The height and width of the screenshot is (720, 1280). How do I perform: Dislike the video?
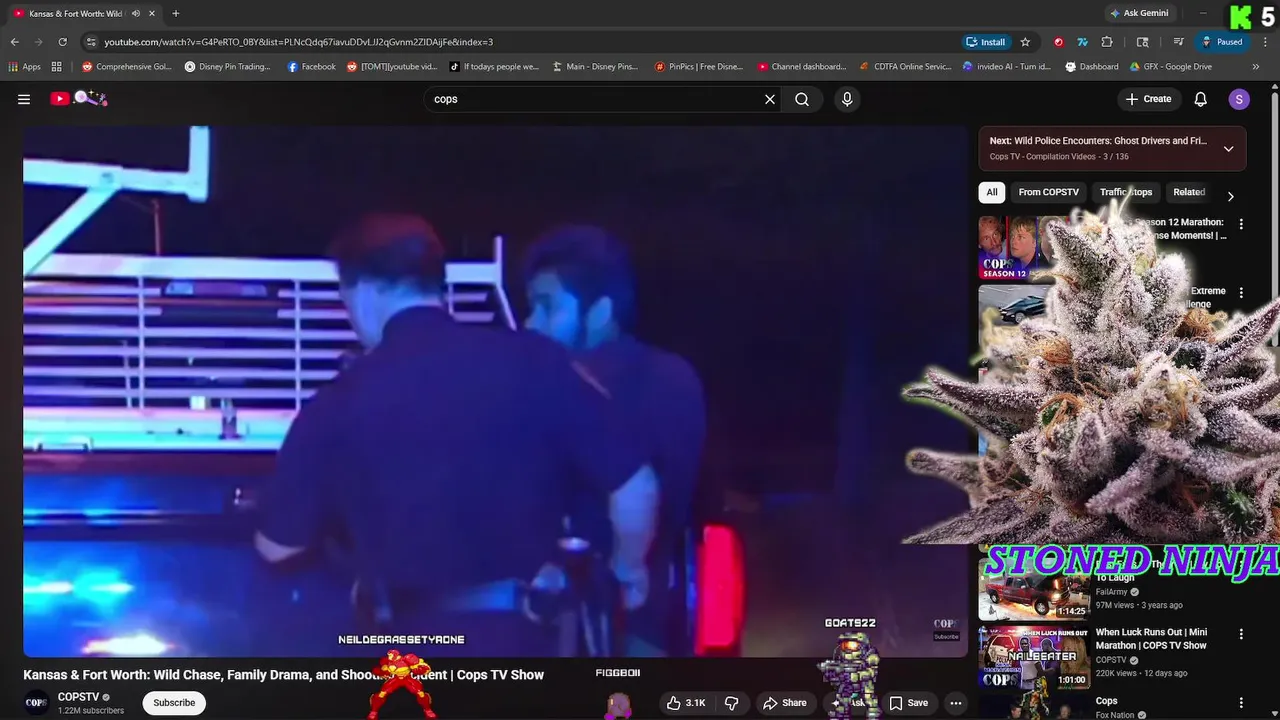pos(732,703)
